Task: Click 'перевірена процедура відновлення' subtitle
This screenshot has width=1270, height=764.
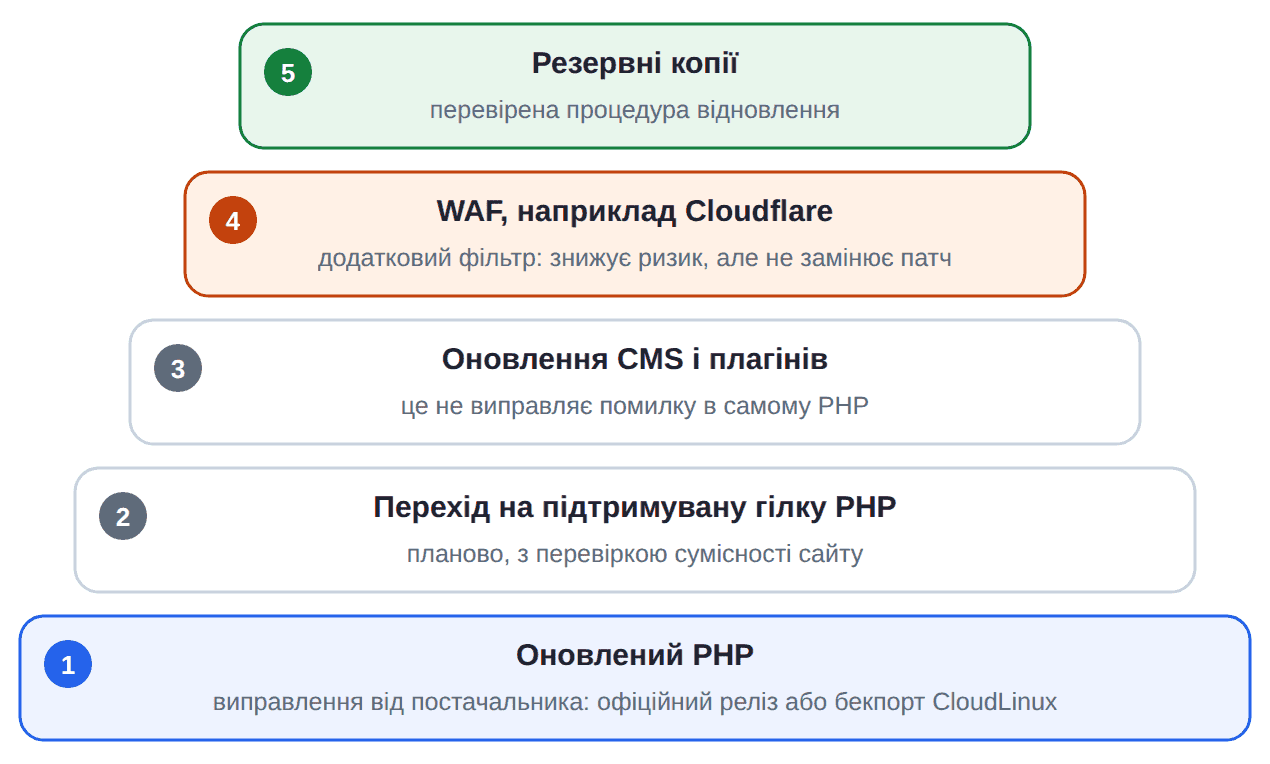Action: pyautogui.click(x=635, y=110)
